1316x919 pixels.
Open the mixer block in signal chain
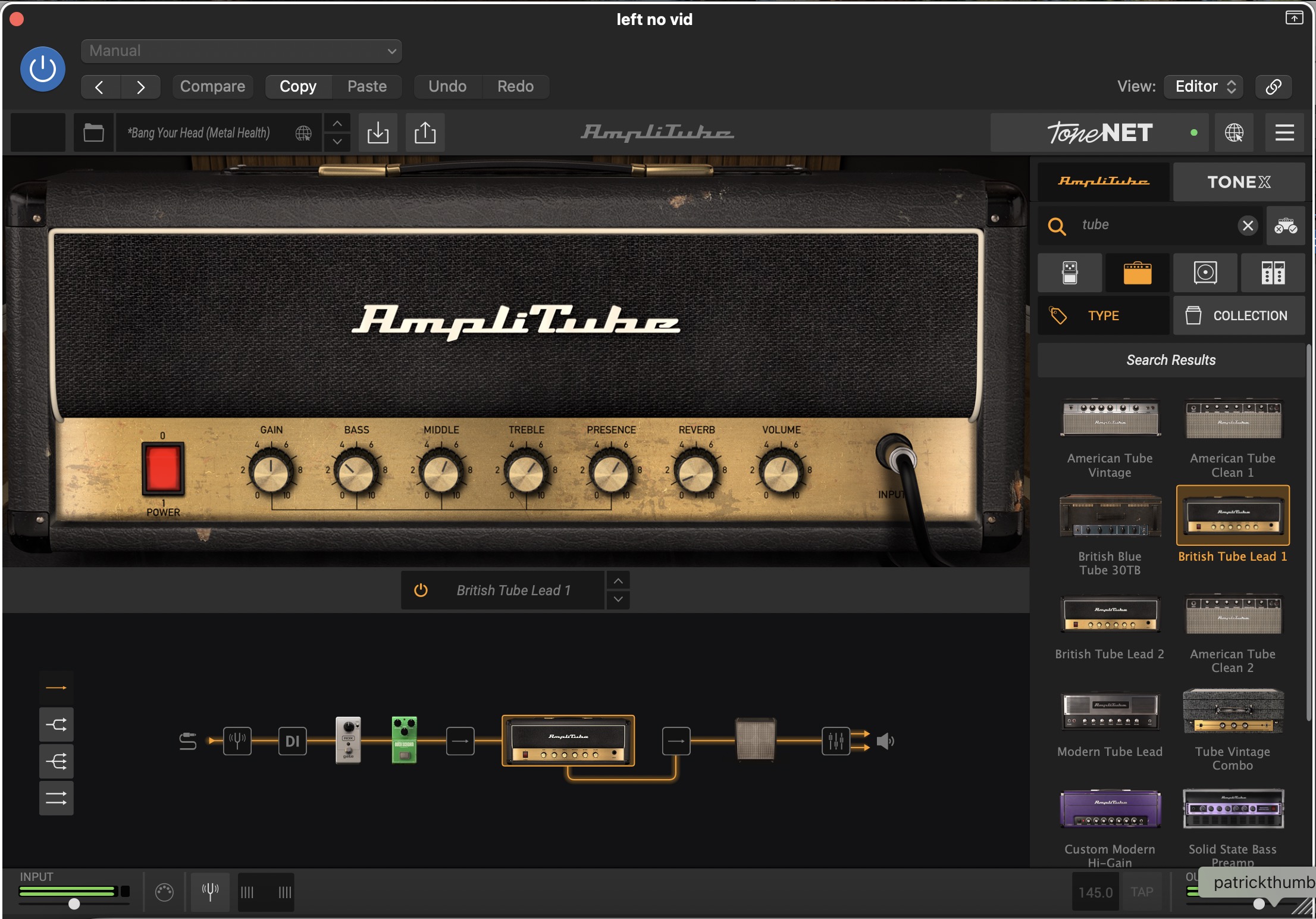tap(835, 741)
